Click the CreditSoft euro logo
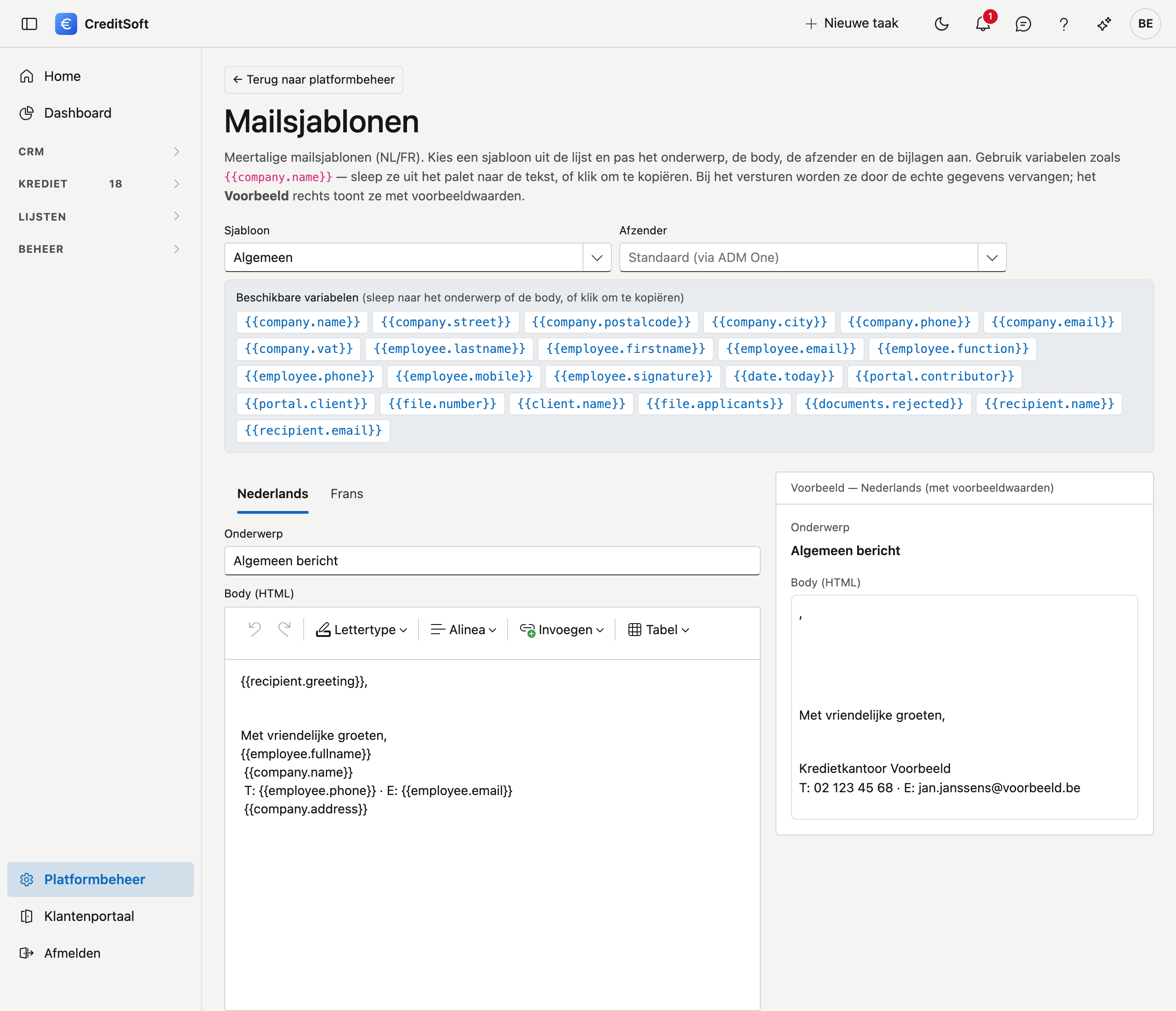The height and width of the screenshot is (1011, 1176). pyautogui.click(x=66, y=24)
